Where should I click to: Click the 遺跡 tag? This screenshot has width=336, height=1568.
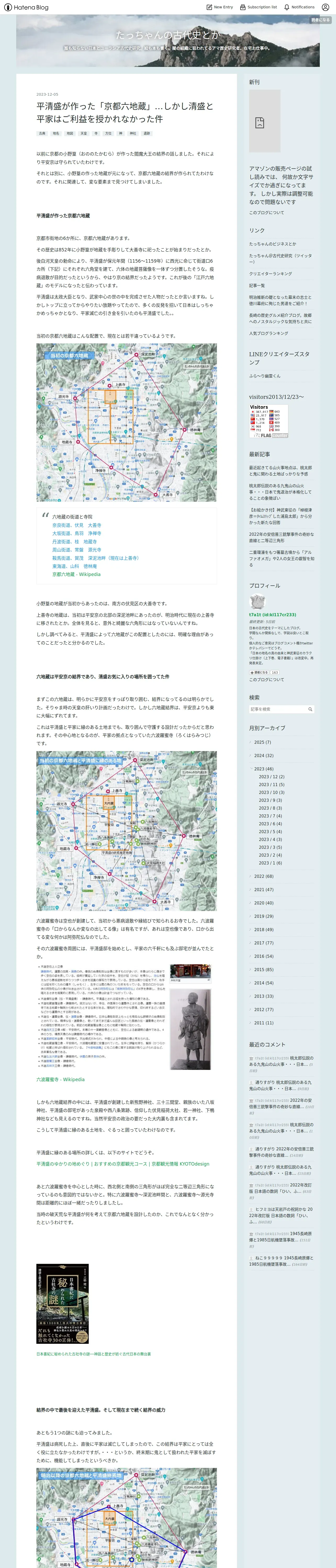click(x=147, y=133)
